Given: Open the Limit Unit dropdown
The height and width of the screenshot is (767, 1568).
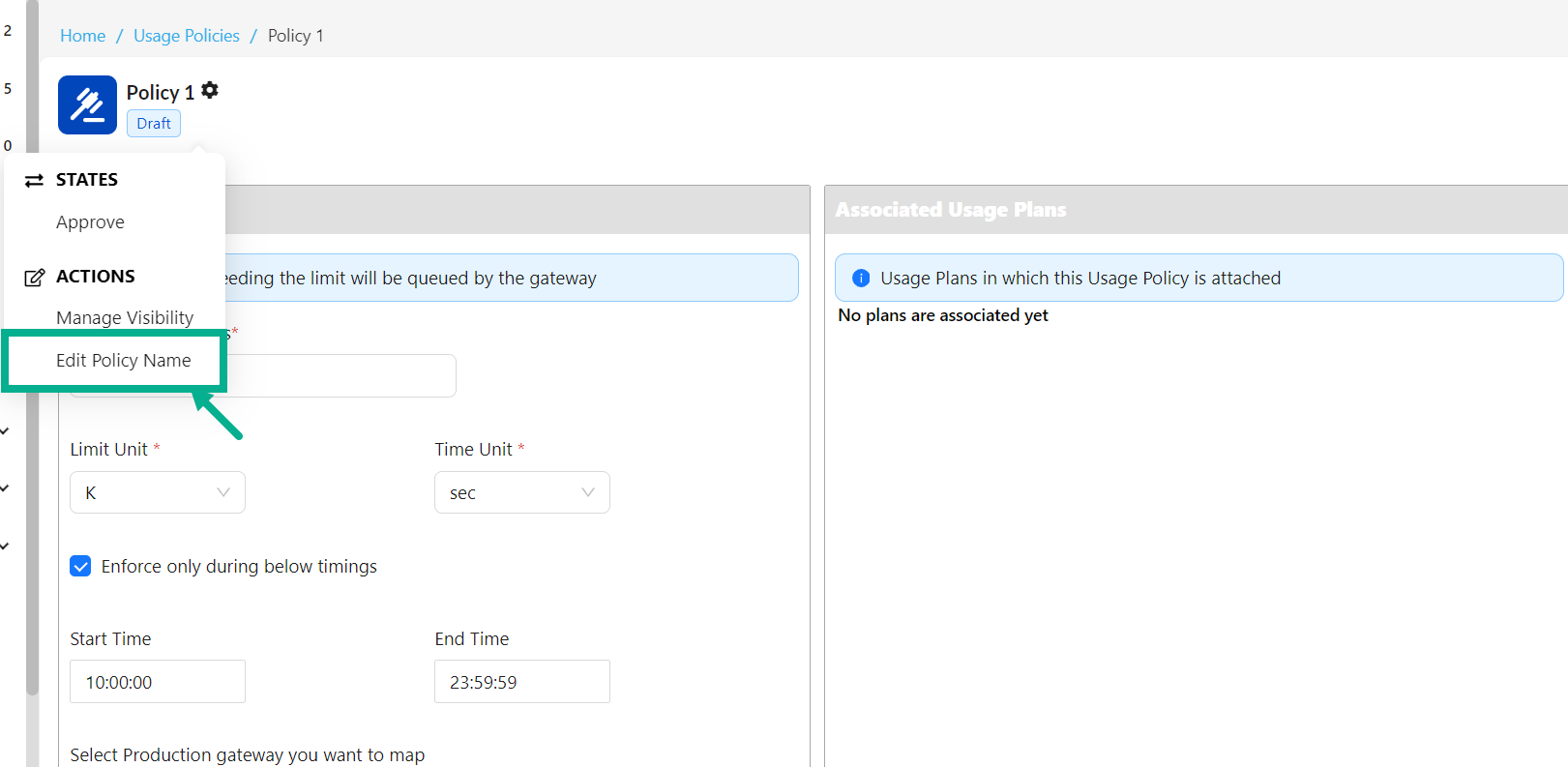Looking at the screenshot, I should coord(158,492).
